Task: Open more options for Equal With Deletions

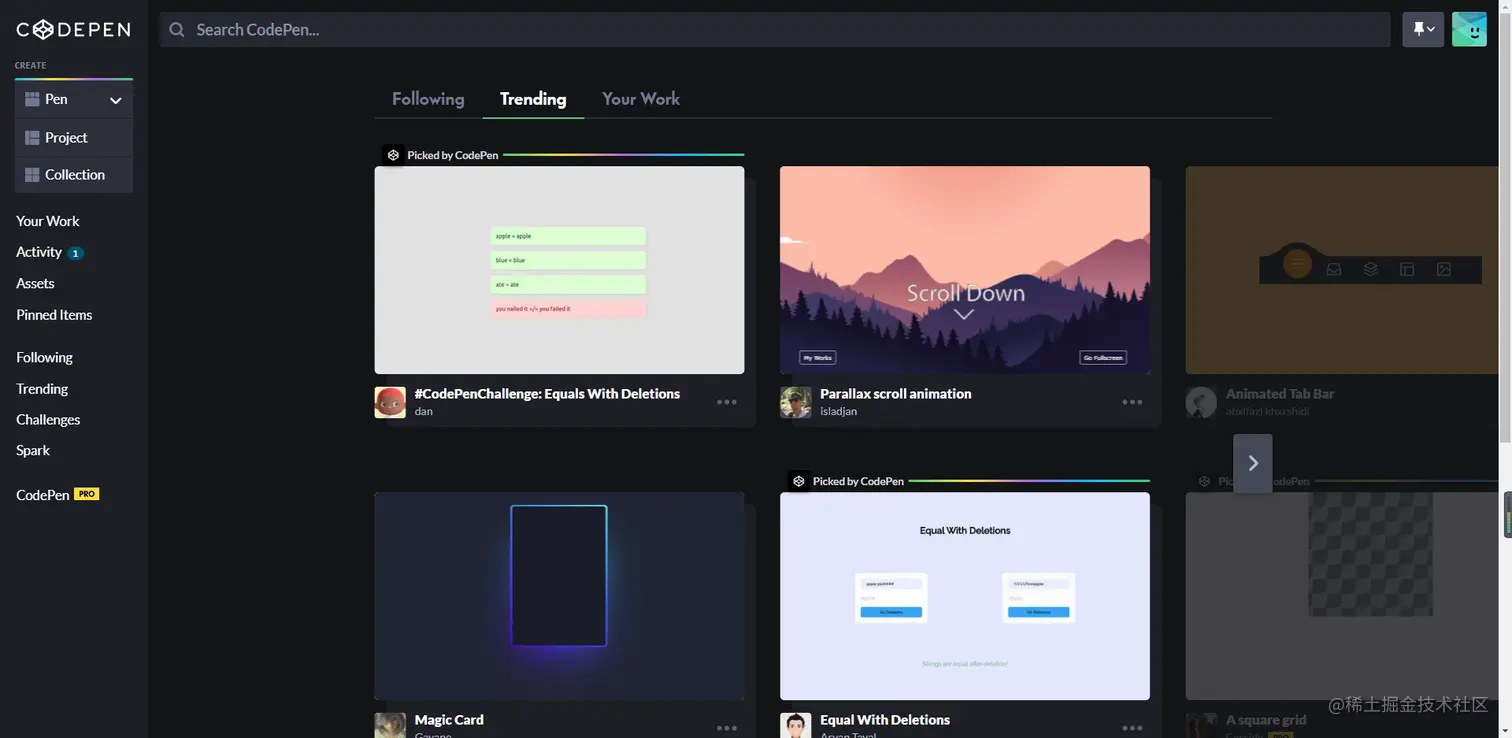Action: coord(1132,728)
